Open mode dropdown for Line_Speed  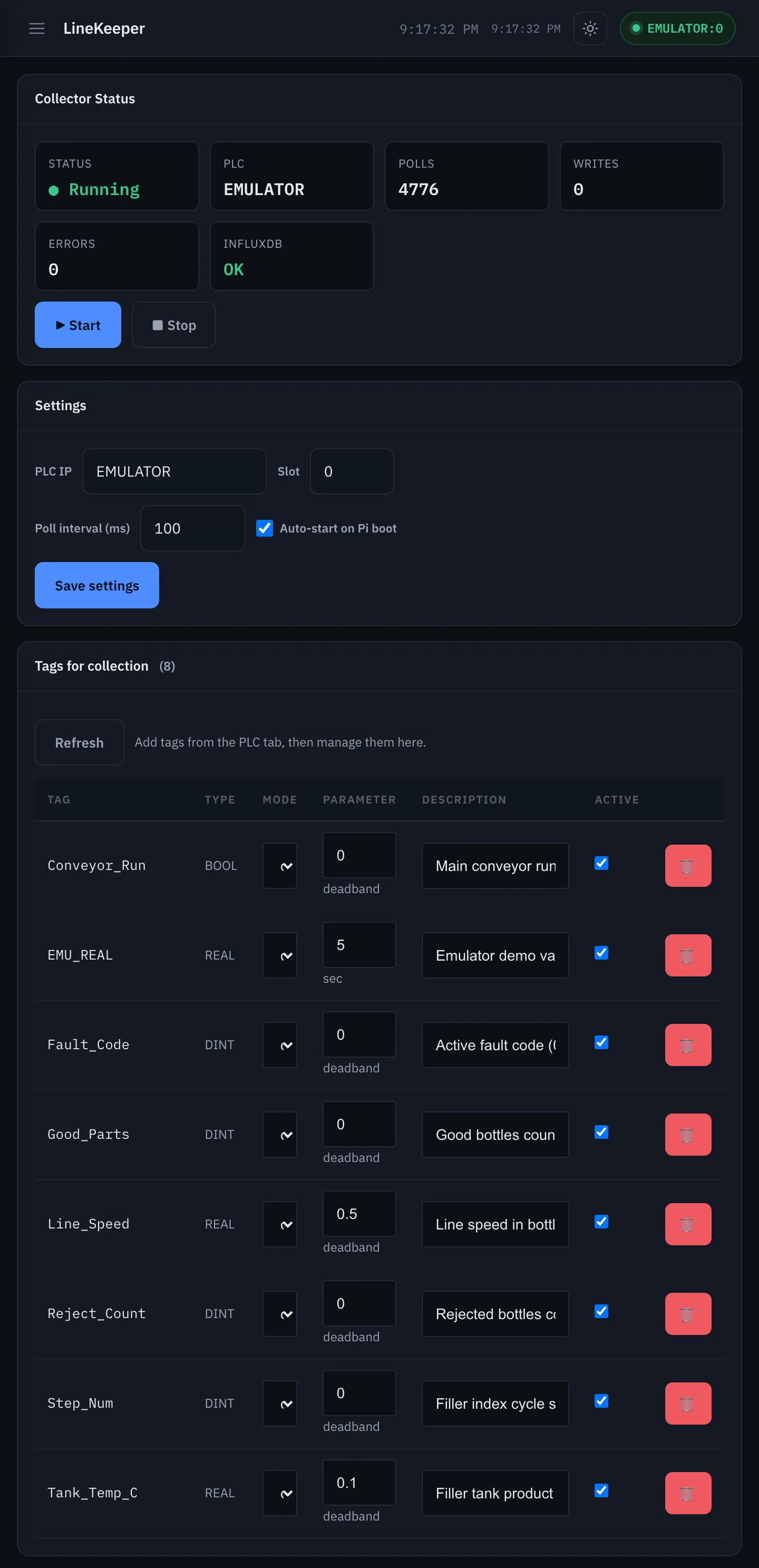280,1224
